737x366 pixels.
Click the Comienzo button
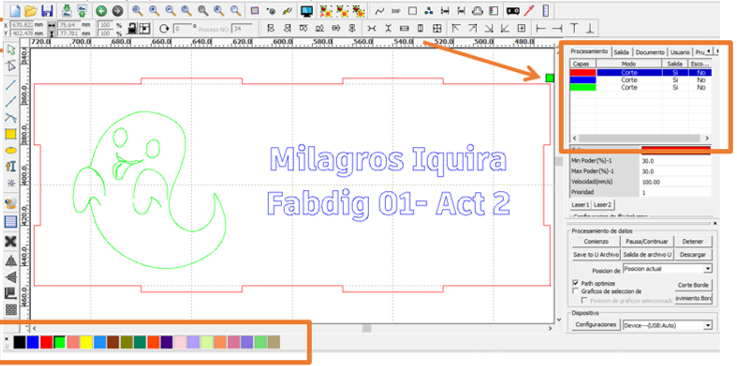[596, 241]
